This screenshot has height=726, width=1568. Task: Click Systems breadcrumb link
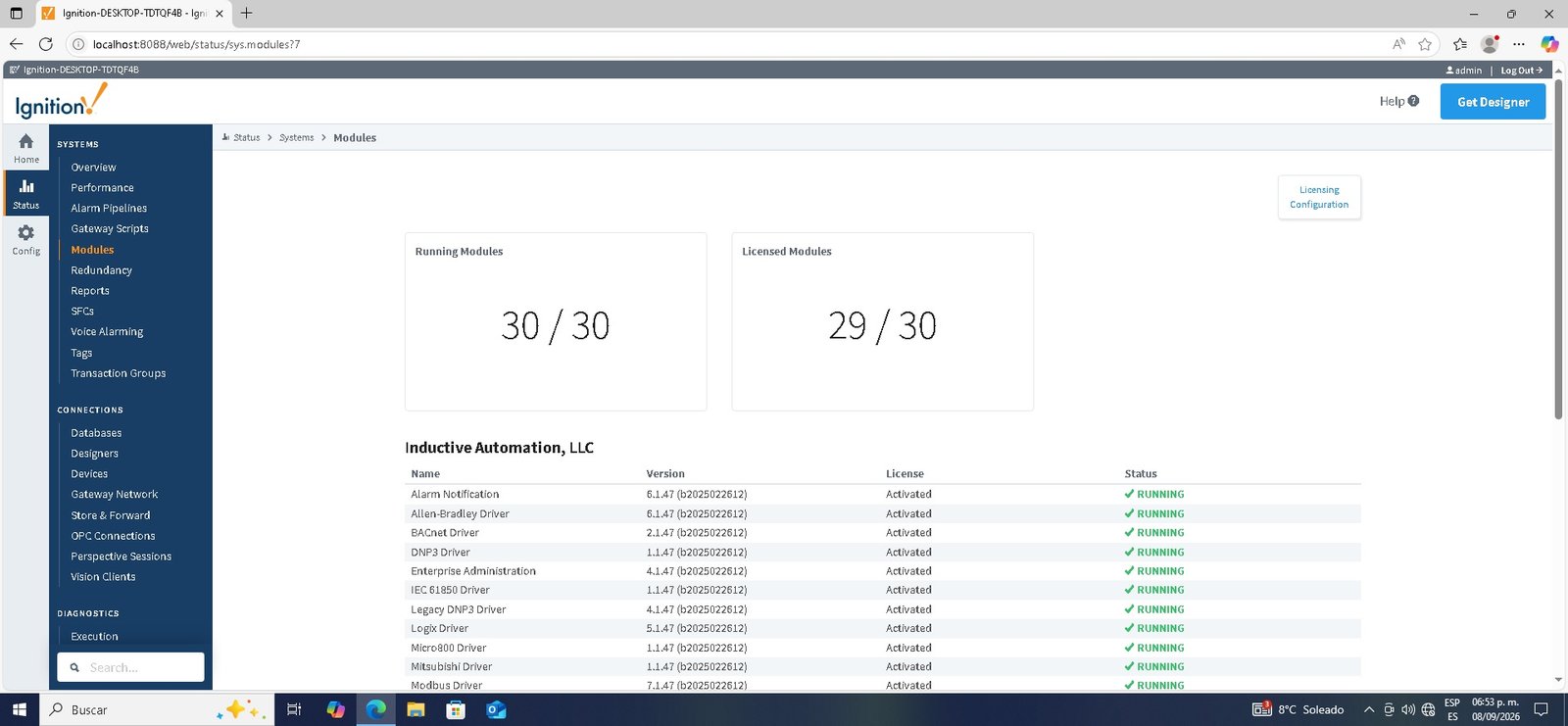click(296, 138)
